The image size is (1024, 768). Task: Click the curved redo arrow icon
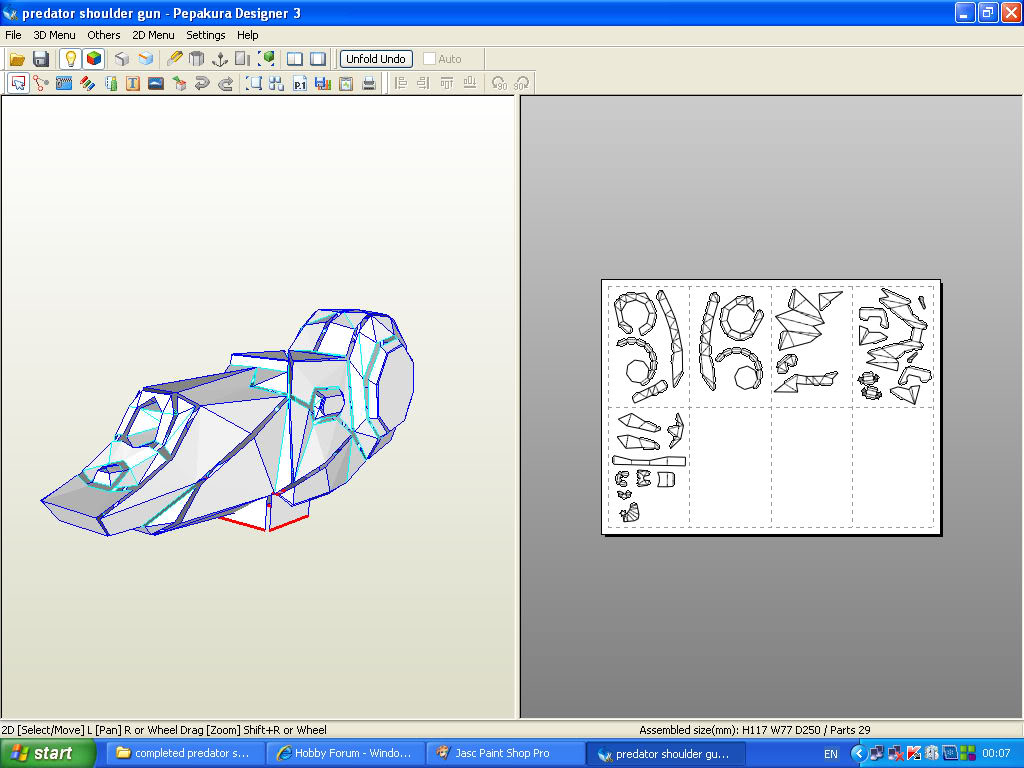point(225,84)
